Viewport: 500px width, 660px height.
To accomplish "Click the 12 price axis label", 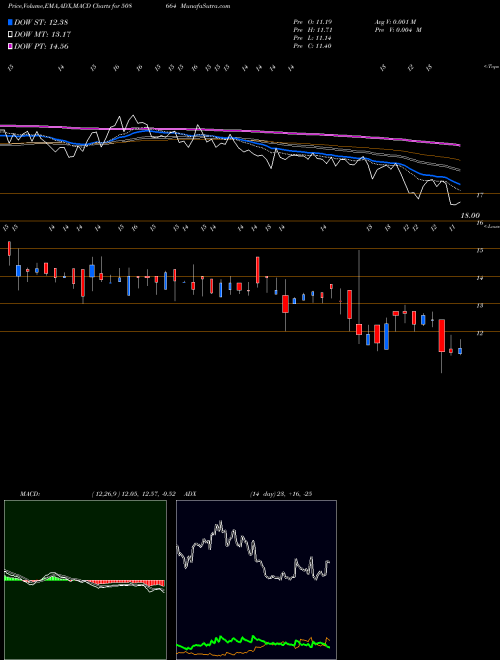I will coord(479,333).
